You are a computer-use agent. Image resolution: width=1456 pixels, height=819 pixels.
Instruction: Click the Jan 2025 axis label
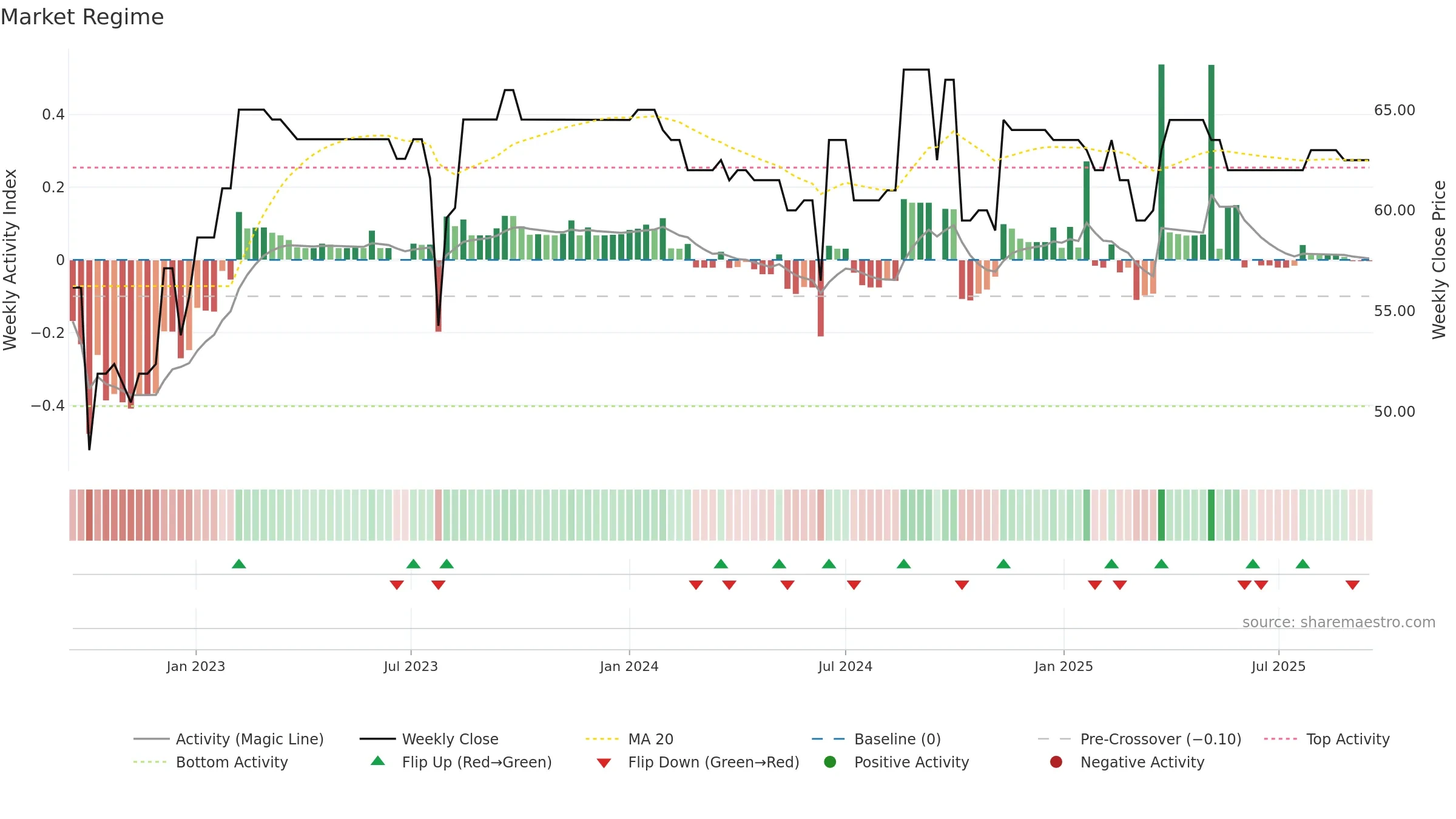click(1063, 666)
